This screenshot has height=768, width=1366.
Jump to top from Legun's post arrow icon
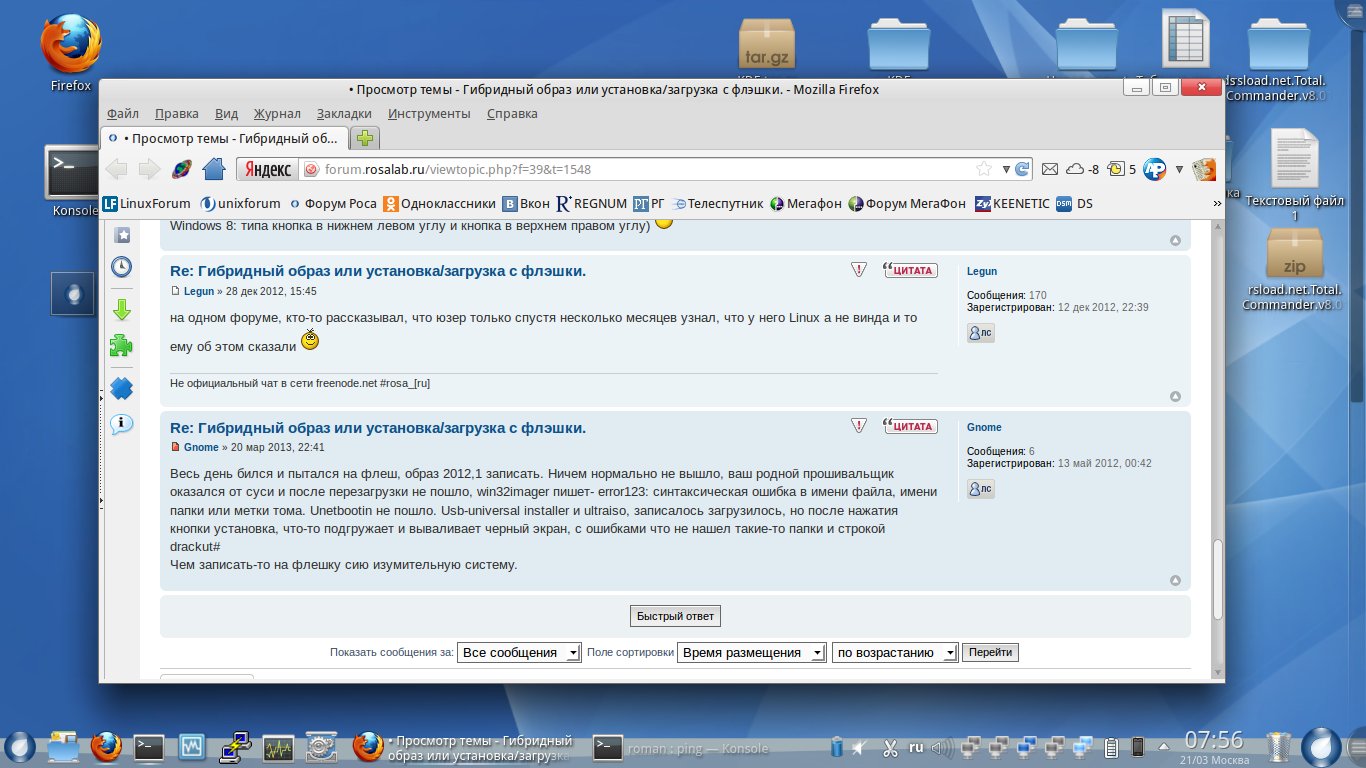(1175, 397)
